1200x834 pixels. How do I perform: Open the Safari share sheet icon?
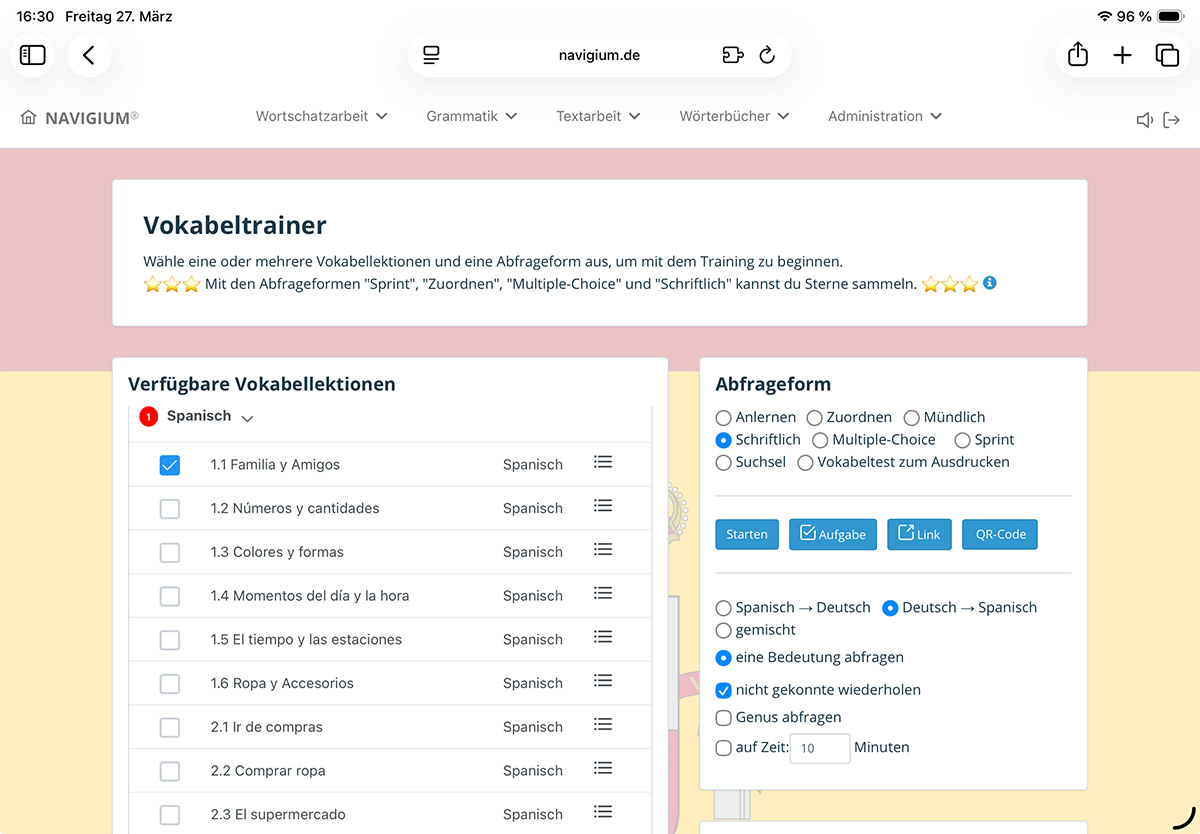(1078, 55)
